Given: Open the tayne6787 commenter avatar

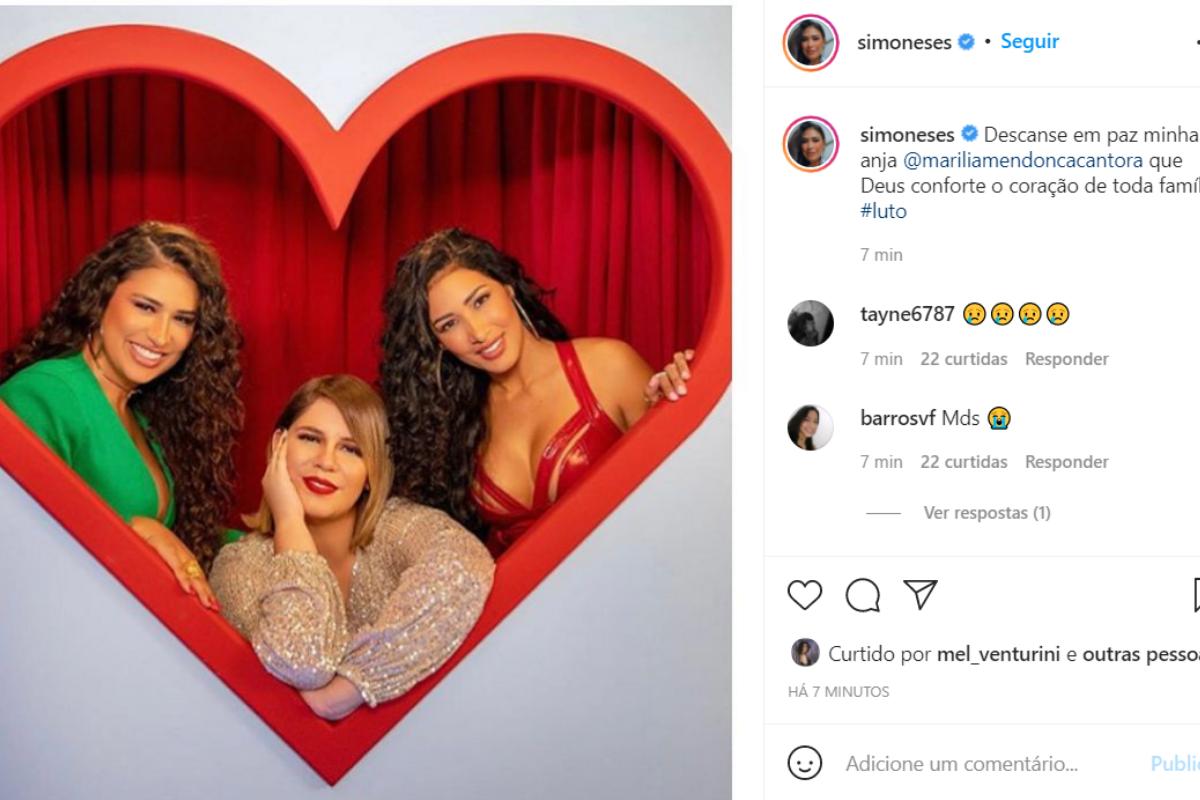Looking at the screenshot, I should tap(810, 323).
